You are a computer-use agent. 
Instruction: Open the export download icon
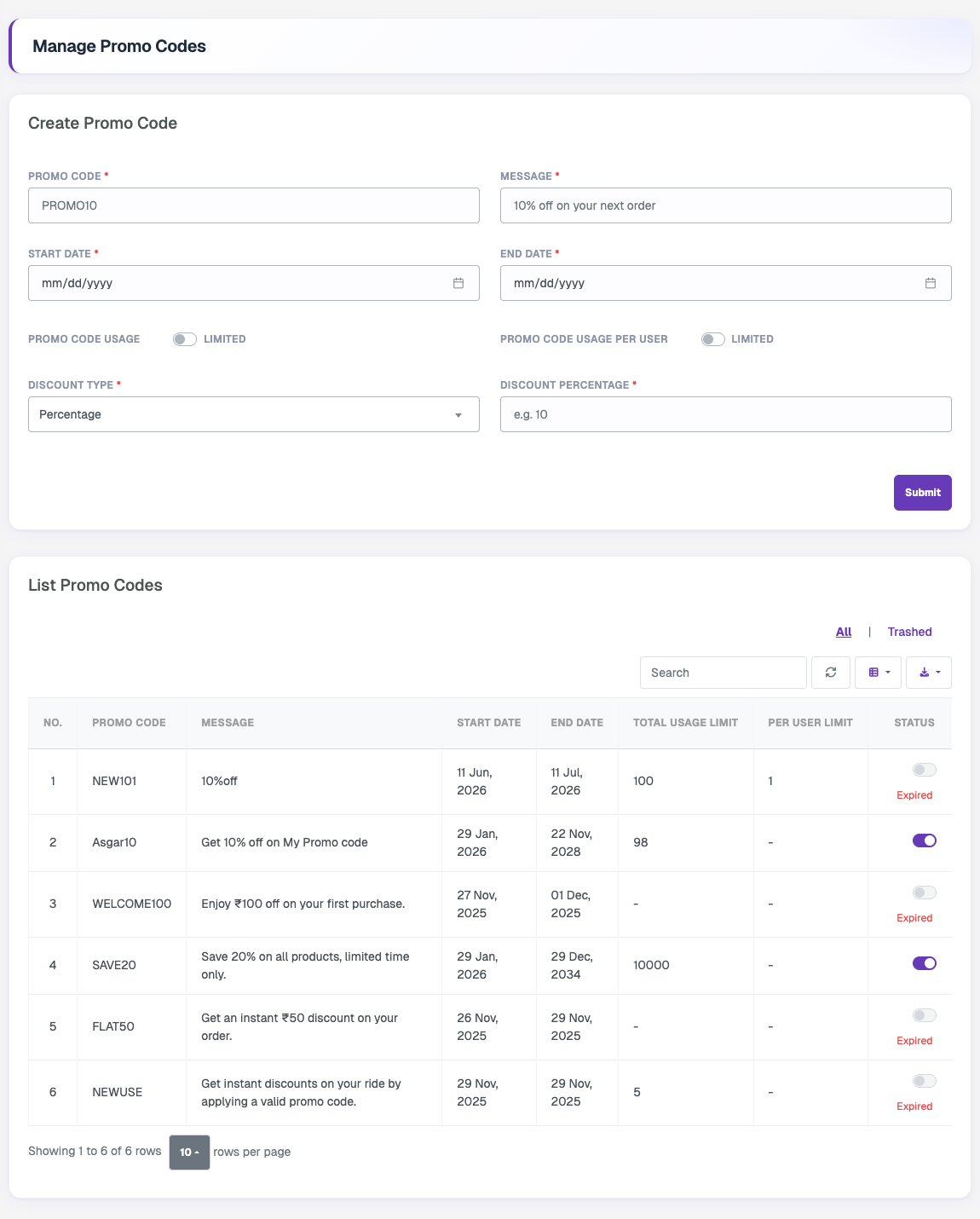tap(929, 673)
